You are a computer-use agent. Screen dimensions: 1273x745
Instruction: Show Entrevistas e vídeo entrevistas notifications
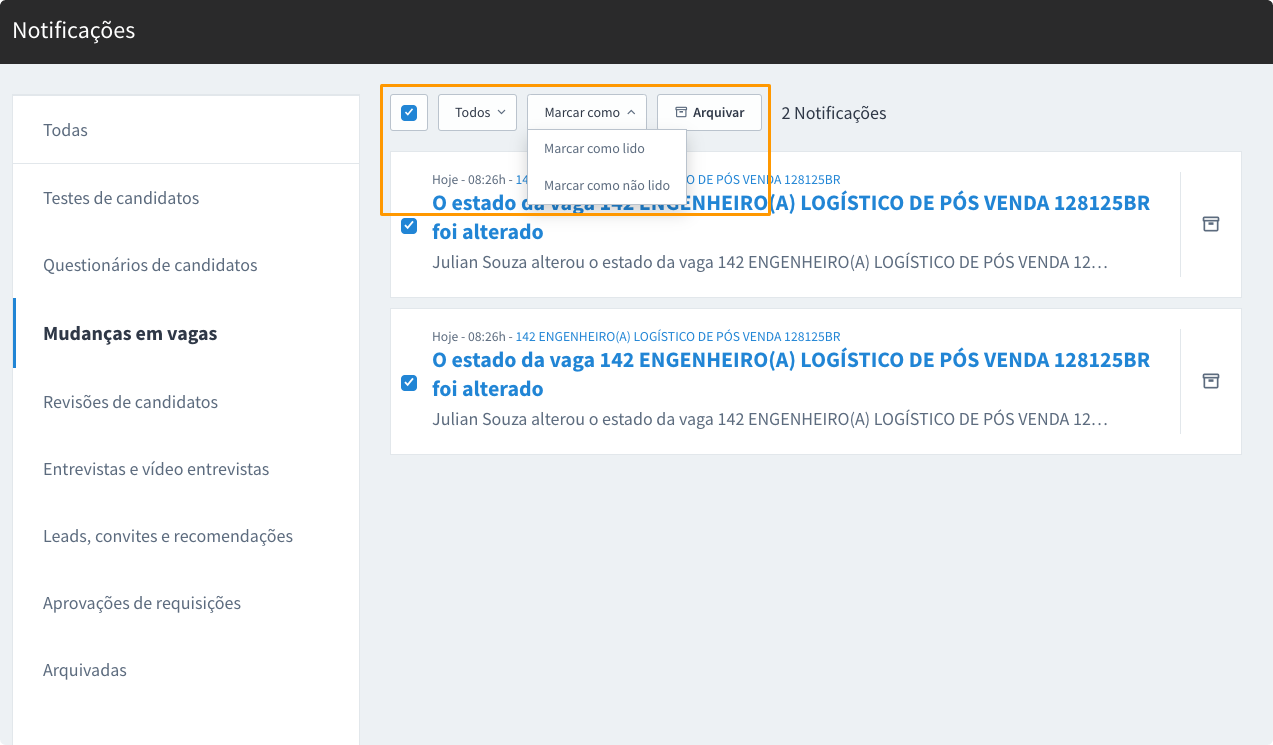[x=156, y=469]
